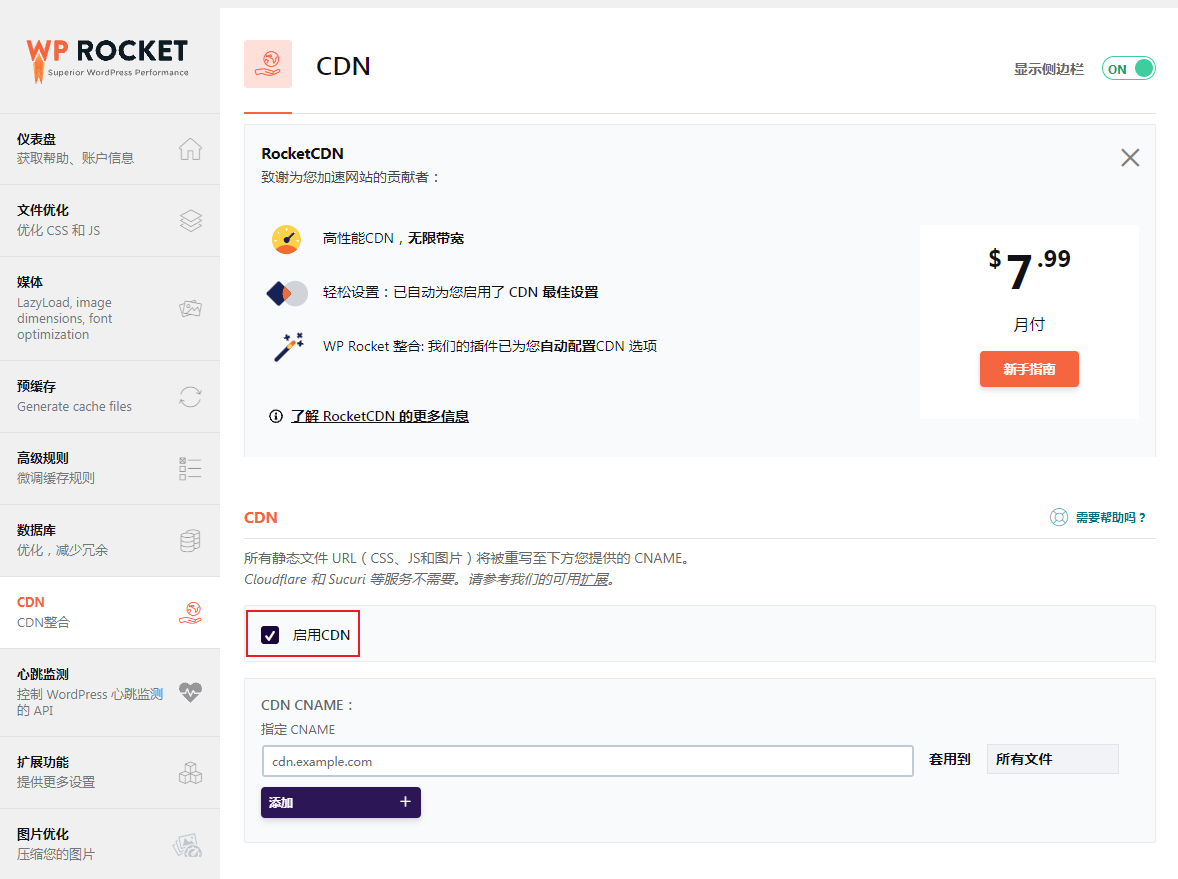Open the 扩展 link in CDN description
Image resolution: width=1178 pixels, height=879 pixels.
pos(594,579)
